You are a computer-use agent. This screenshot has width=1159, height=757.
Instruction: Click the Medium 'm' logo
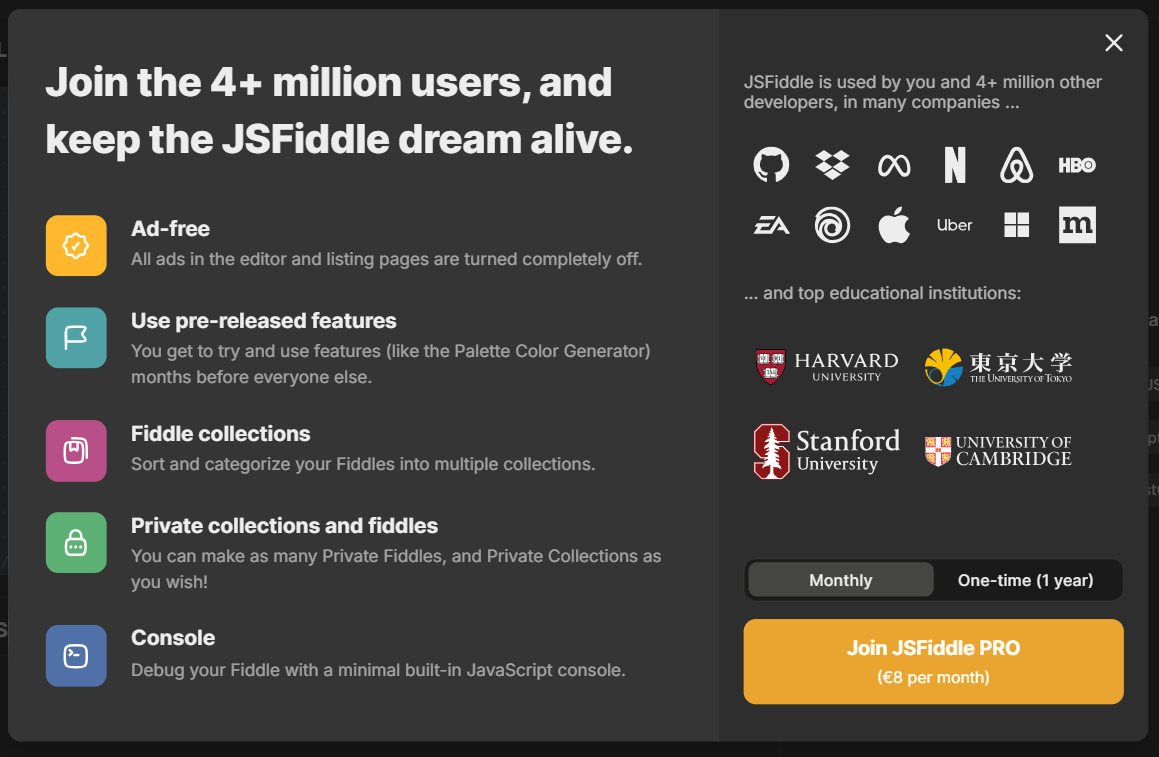[x=1077, y=225]
